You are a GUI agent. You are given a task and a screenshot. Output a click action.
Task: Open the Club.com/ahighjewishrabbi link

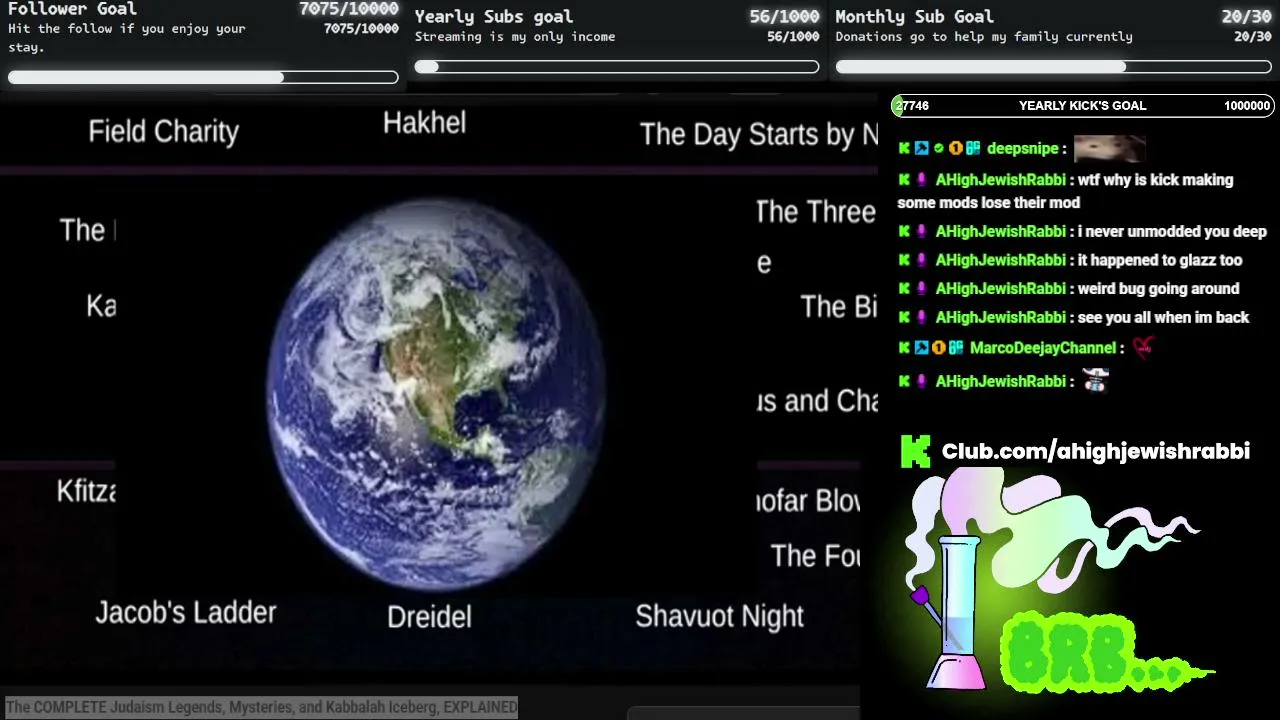pos(1096,451)
